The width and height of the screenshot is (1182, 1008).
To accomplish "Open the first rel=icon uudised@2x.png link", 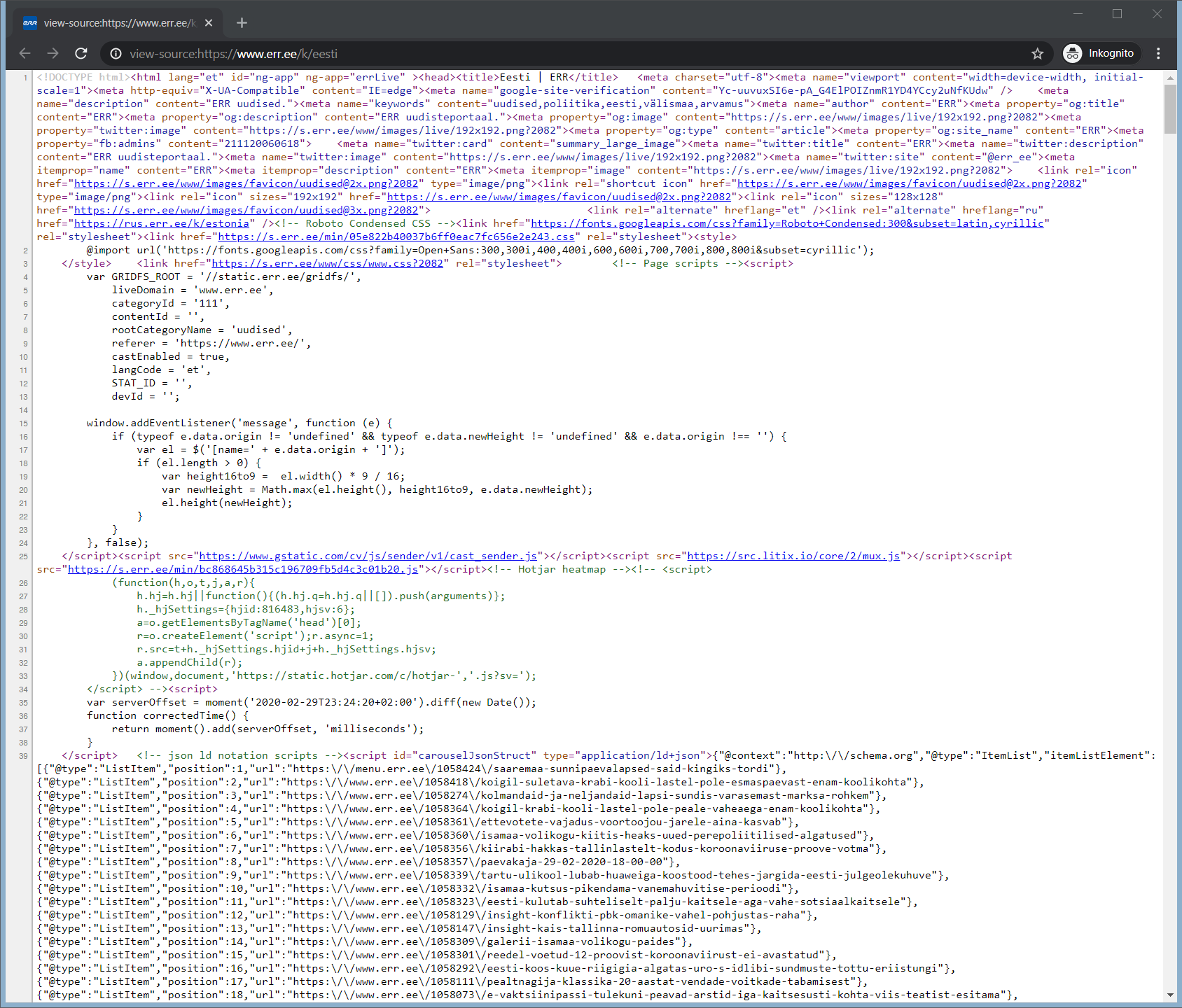I will 246,183.
